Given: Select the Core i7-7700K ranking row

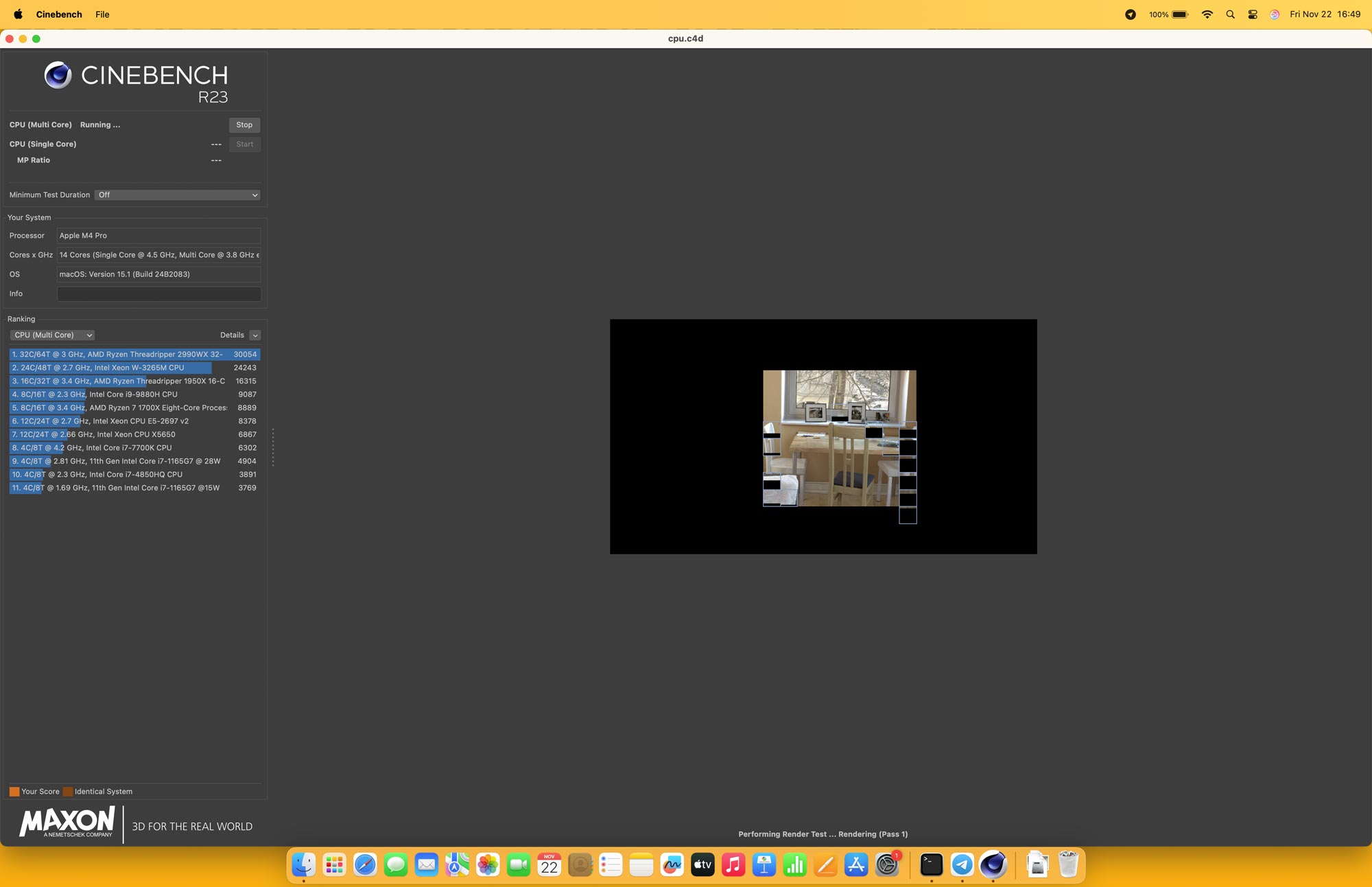Looking at the screenshot, I should click(134, 447).
